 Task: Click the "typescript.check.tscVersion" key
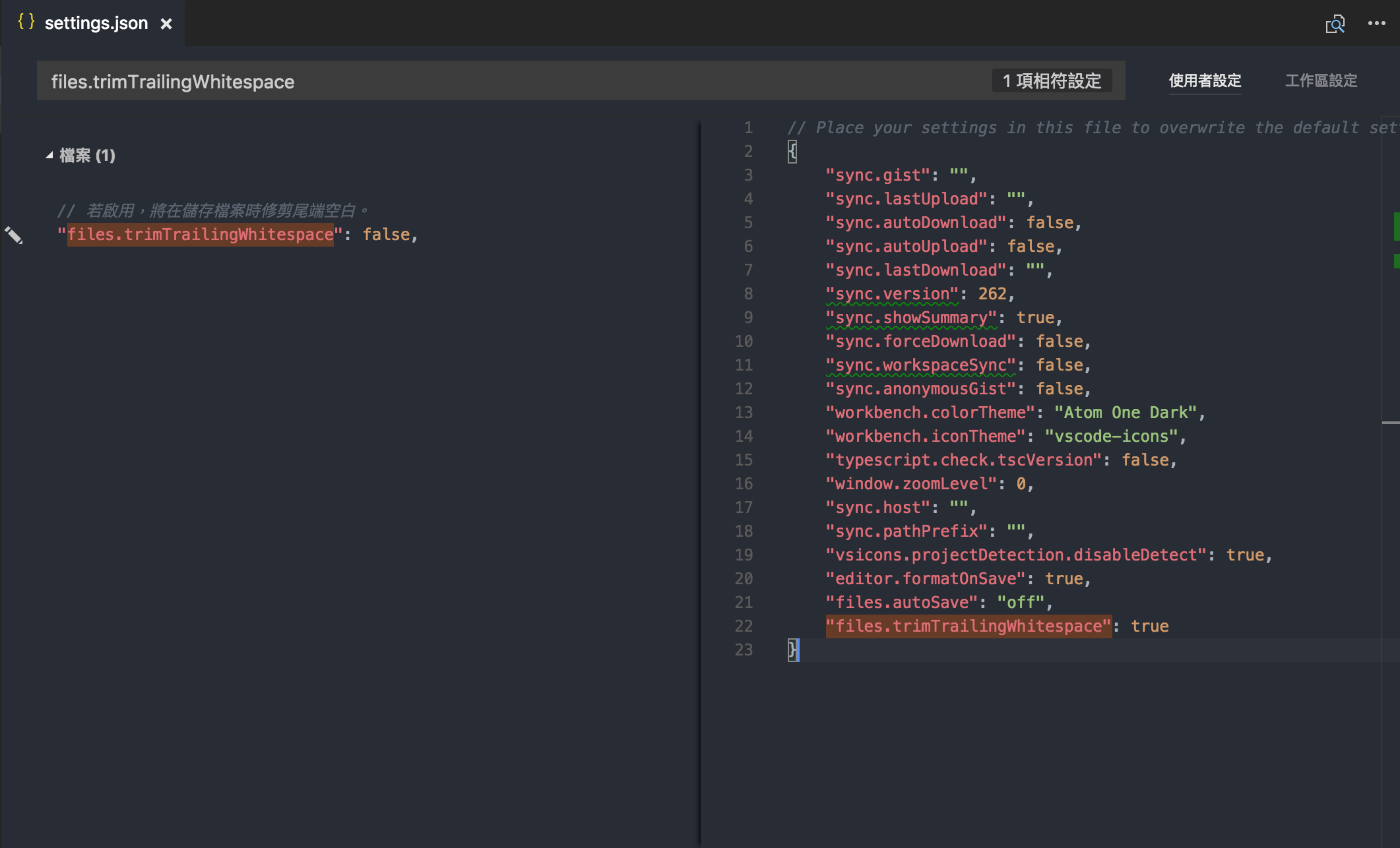(x=964, y=460)
